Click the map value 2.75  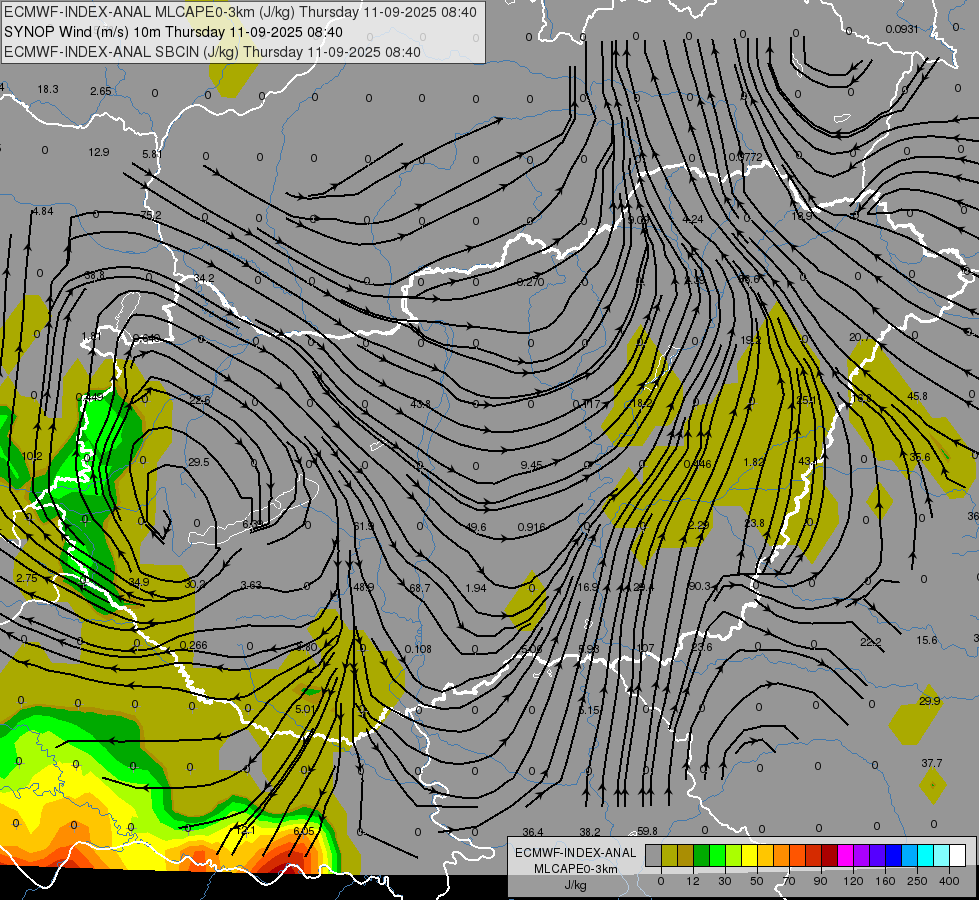click(x=27, y=578)
